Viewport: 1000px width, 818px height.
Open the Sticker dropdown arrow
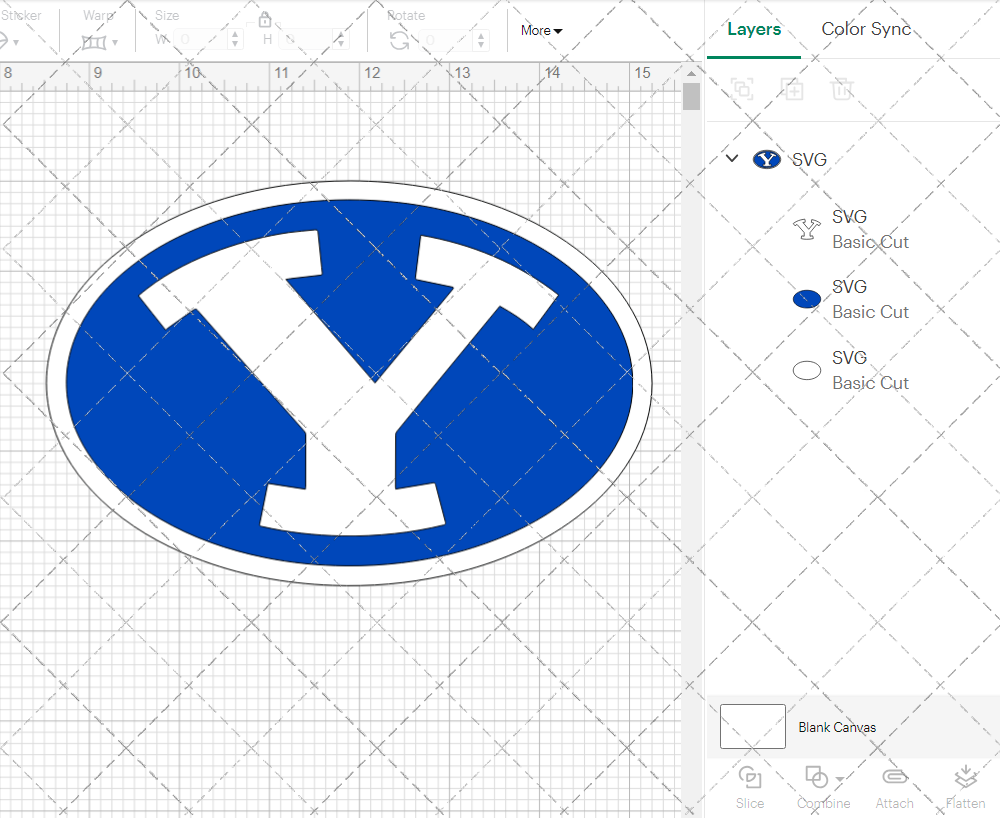(16, 43)
